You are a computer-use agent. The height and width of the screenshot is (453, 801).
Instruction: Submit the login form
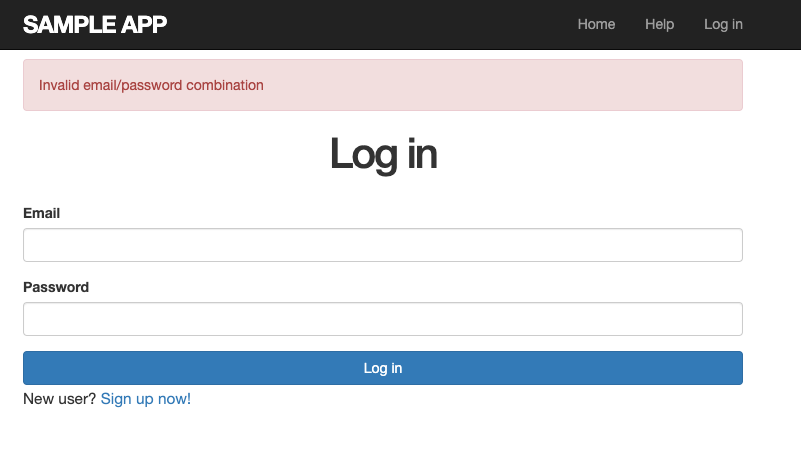[x=382, y=368]
